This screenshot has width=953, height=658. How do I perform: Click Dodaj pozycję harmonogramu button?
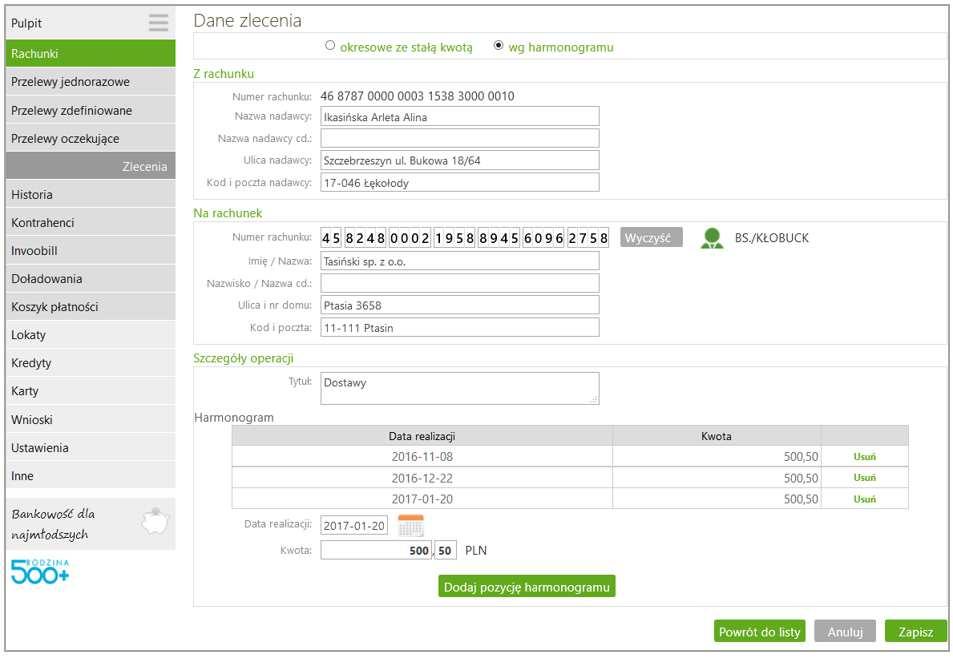(x=526, y=587)
